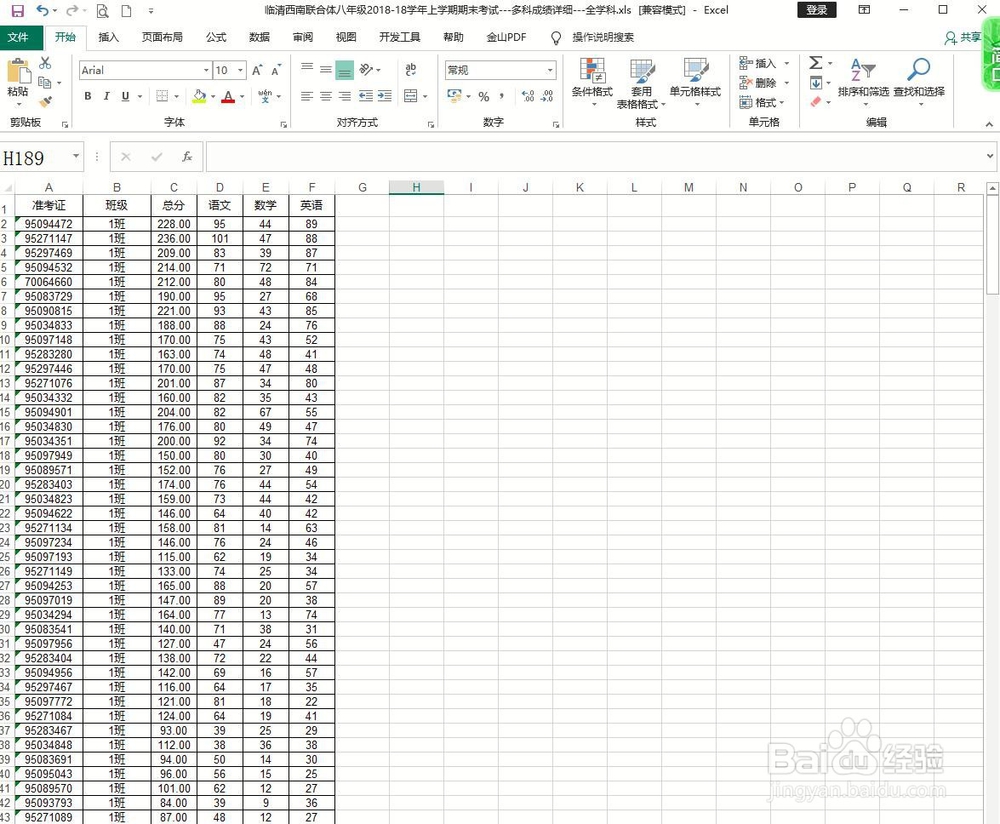Screen dimensions: 1000x824
Task: Select column H header
Action: click(x=416, y=187)
